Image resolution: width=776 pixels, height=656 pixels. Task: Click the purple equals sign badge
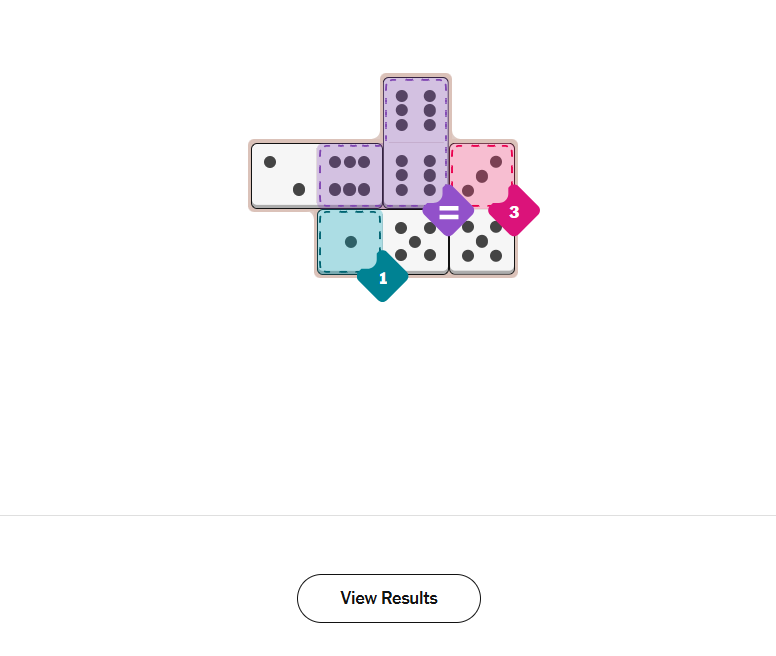tap(448, 212)
